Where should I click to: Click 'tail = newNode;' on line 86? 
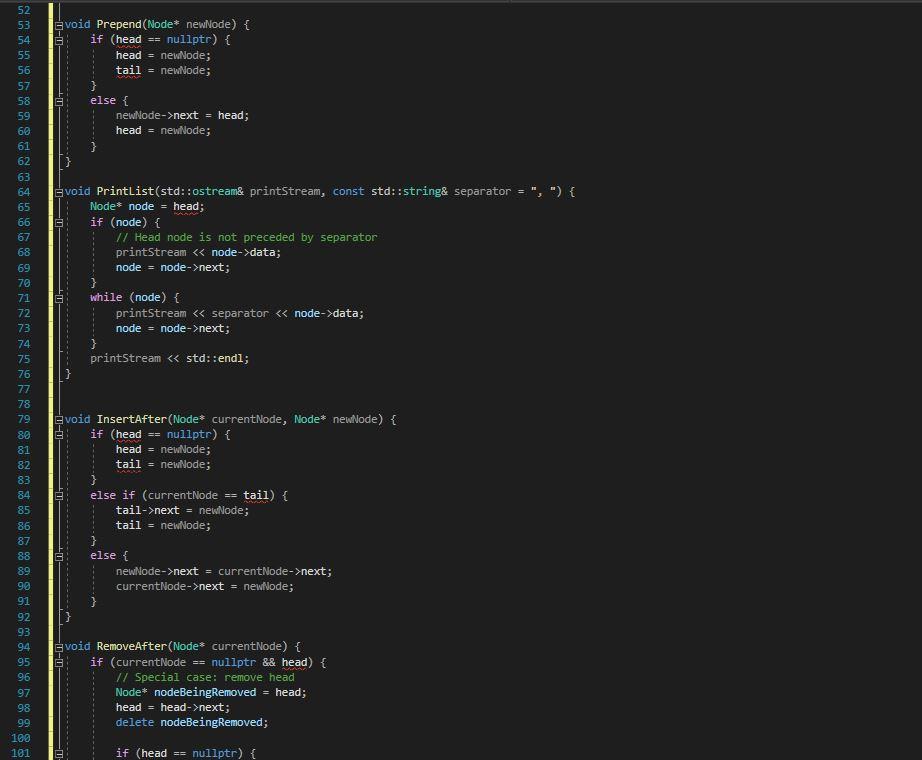point(163,525)
